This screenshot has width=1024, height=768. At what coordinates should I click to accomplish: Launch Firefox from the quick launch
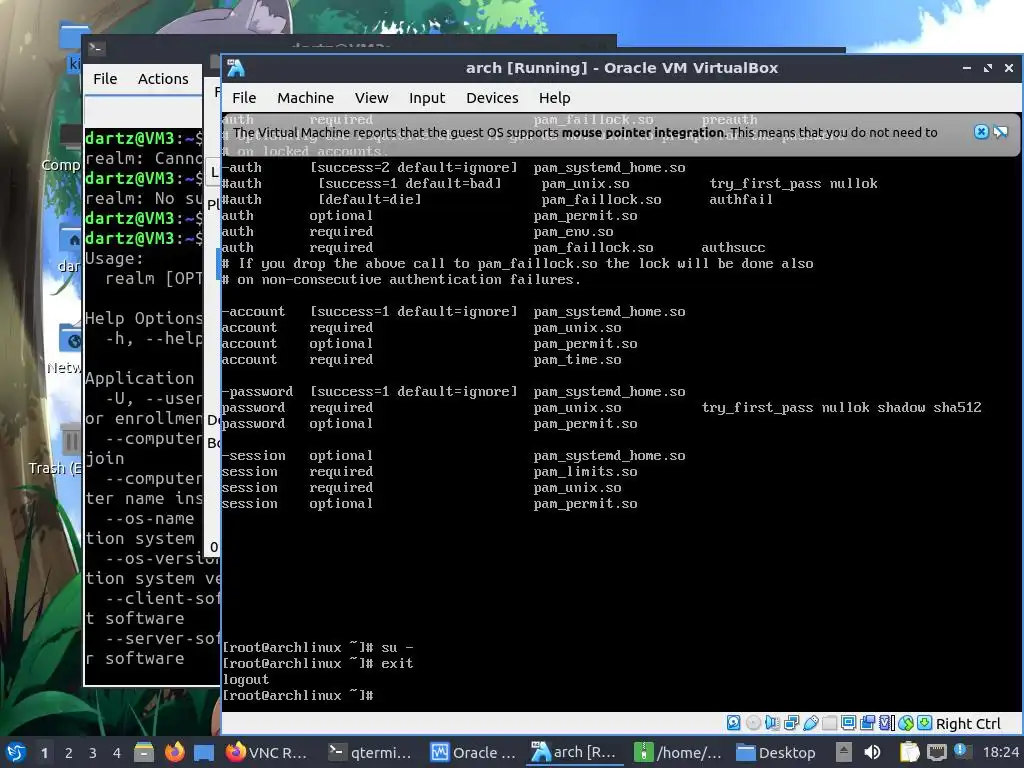(174, 752)
